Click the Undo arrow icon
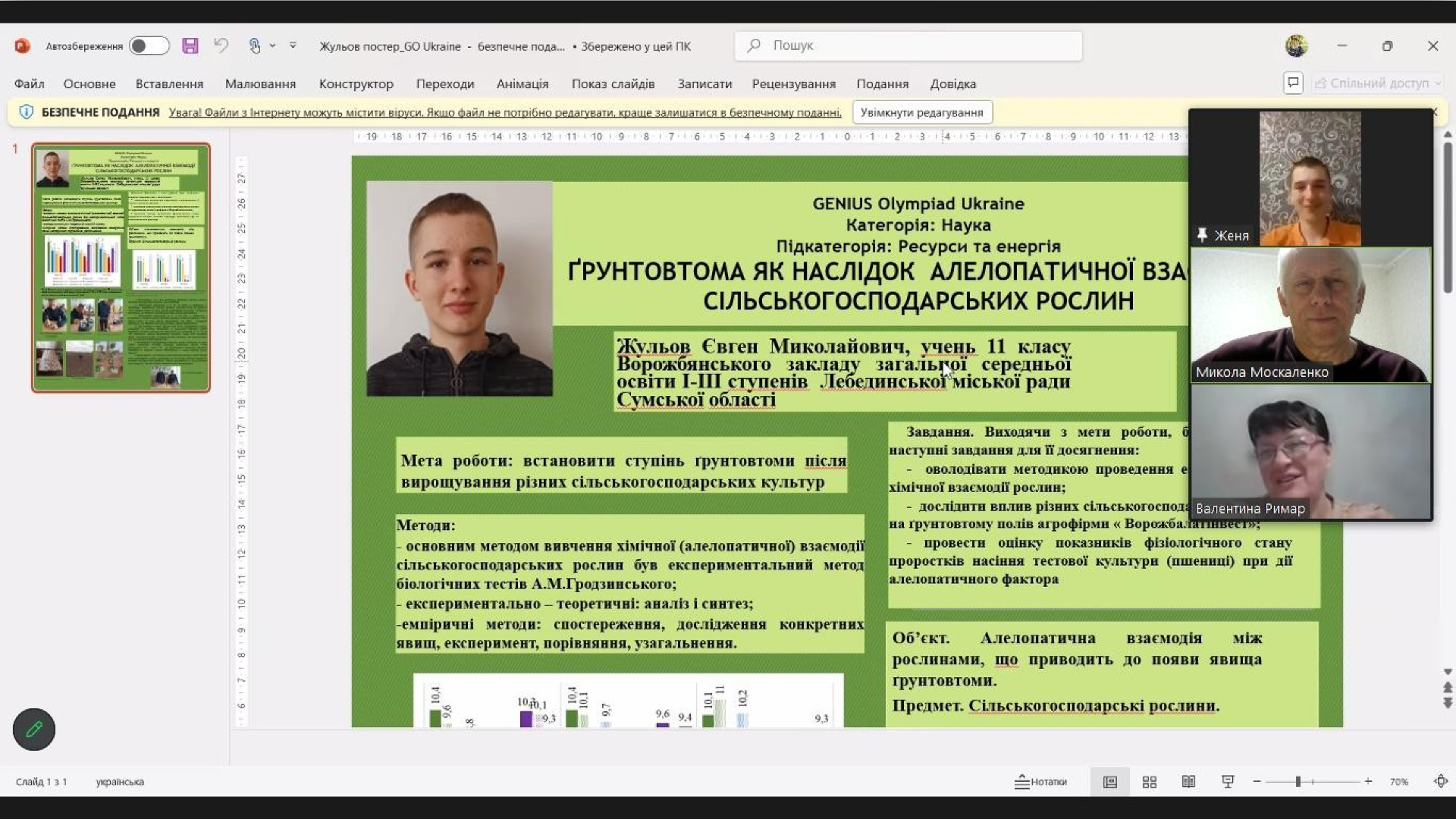This screenshot has width=1456, height=819. point(221,45)
